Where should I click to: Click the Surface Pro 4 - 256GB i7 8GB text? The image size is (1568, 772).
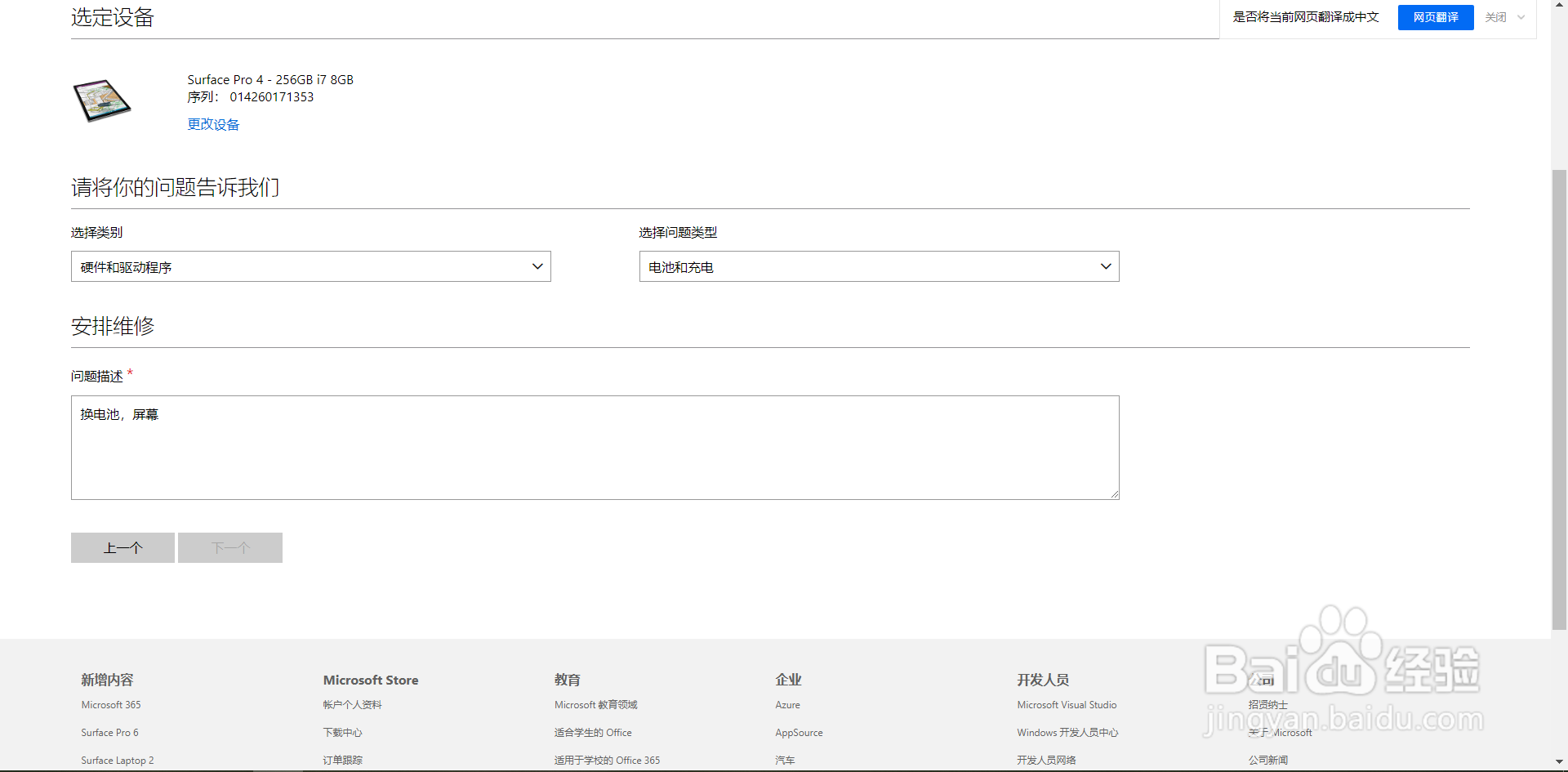tap(270, 79)
